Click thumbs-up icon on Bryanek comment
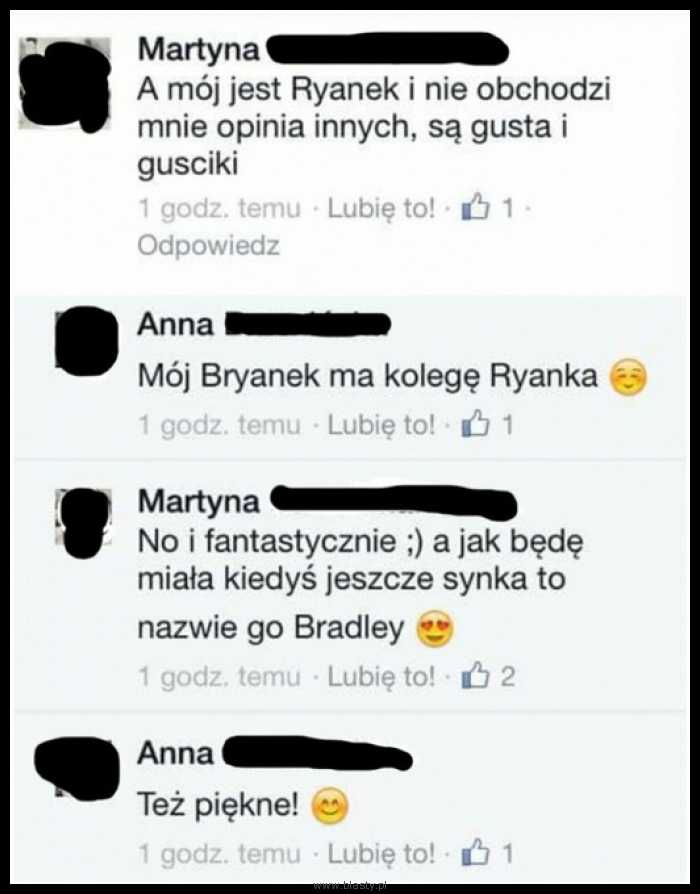Image resolution: width=700 pixels, height=894 pixels. [475, 425]
